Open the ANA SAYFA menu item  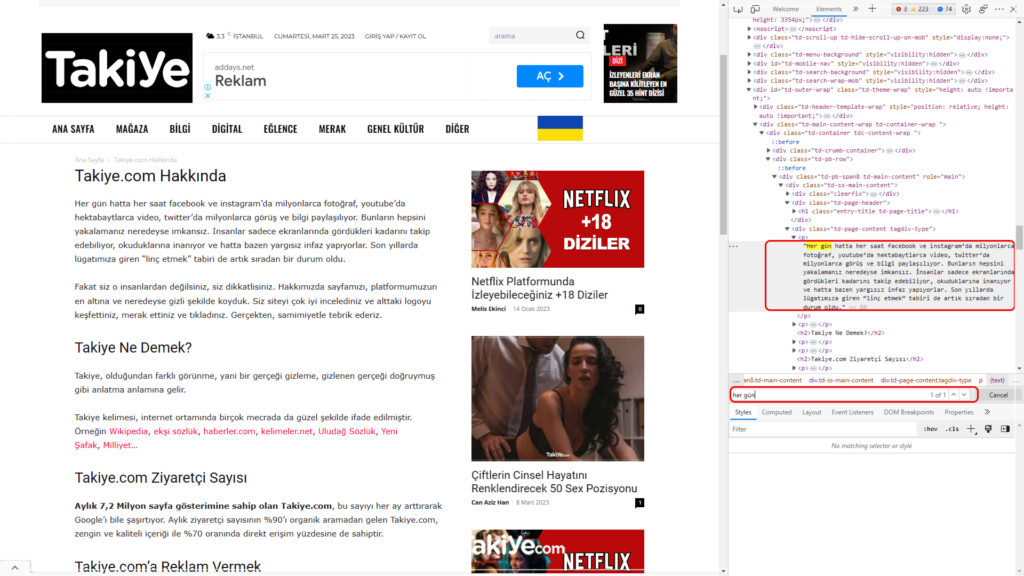coord(73,129)
